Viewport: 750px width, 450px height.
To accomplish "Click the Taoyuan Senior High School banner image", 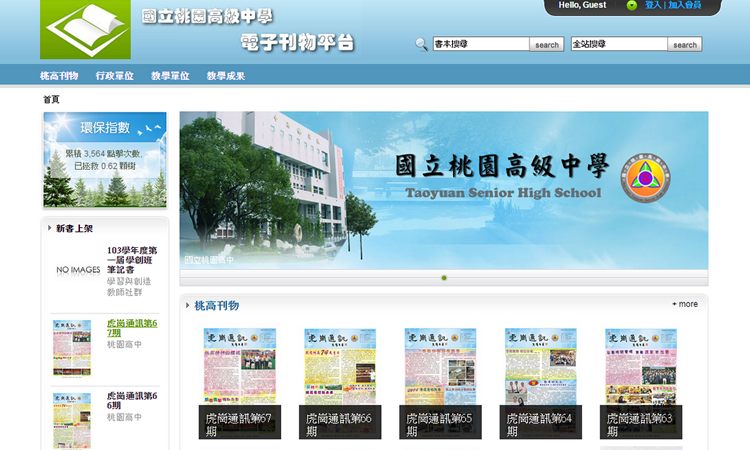I will (x=444, y=190).
